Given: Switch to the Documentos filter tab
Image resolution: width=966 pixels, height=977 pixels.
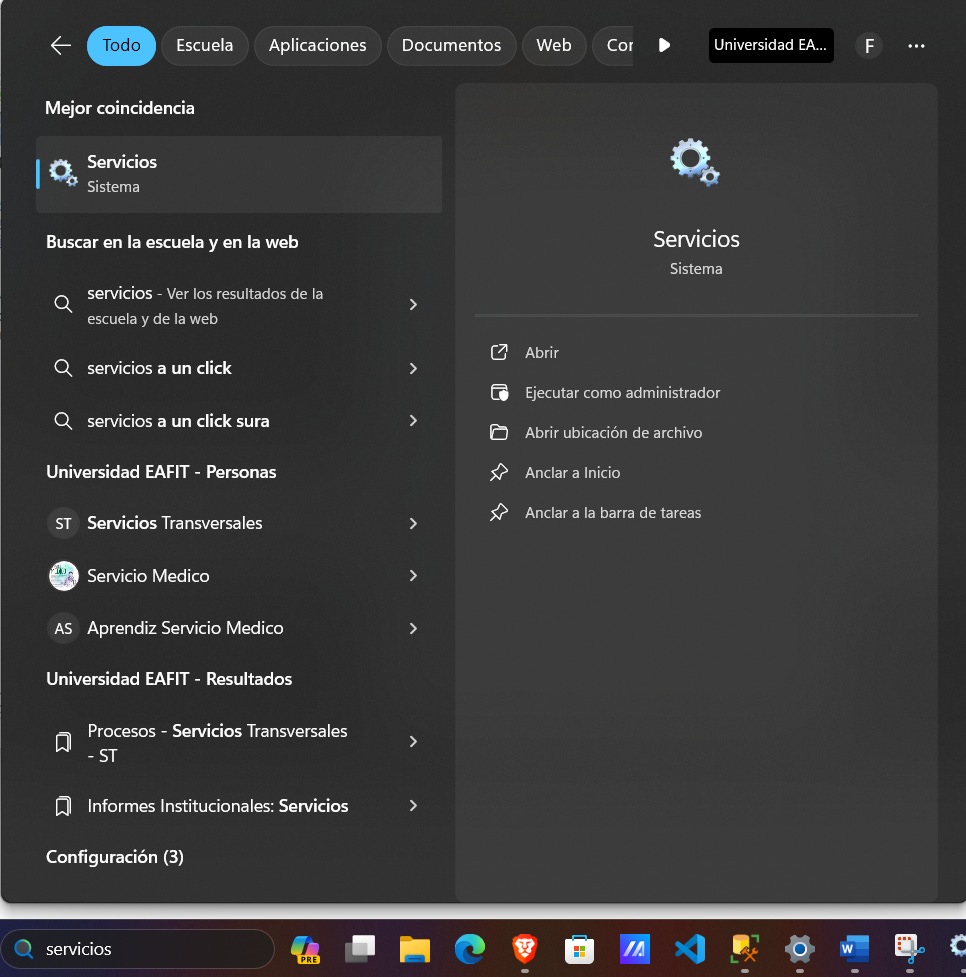Looking at the screenshot, I should pyautogui.click(x=451, y=45).
